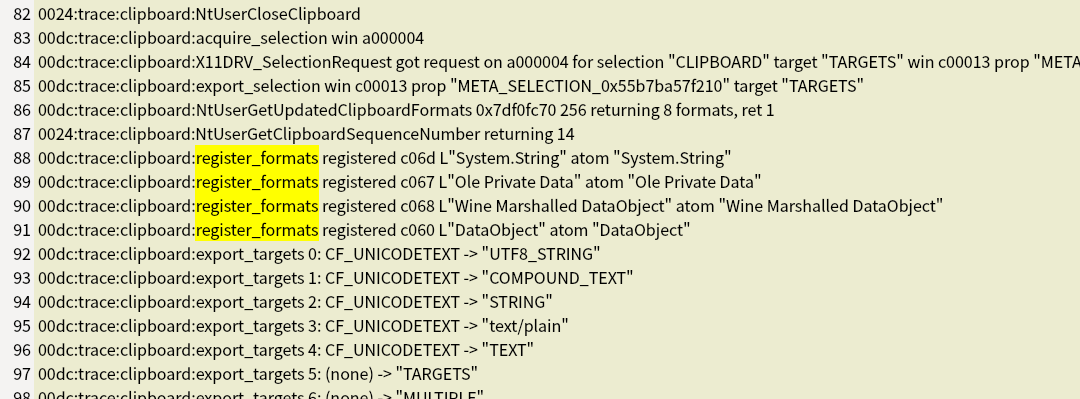Click "System.String" atom text on line 88
This screenshot has height=399, width=1080.
(673, 158)
